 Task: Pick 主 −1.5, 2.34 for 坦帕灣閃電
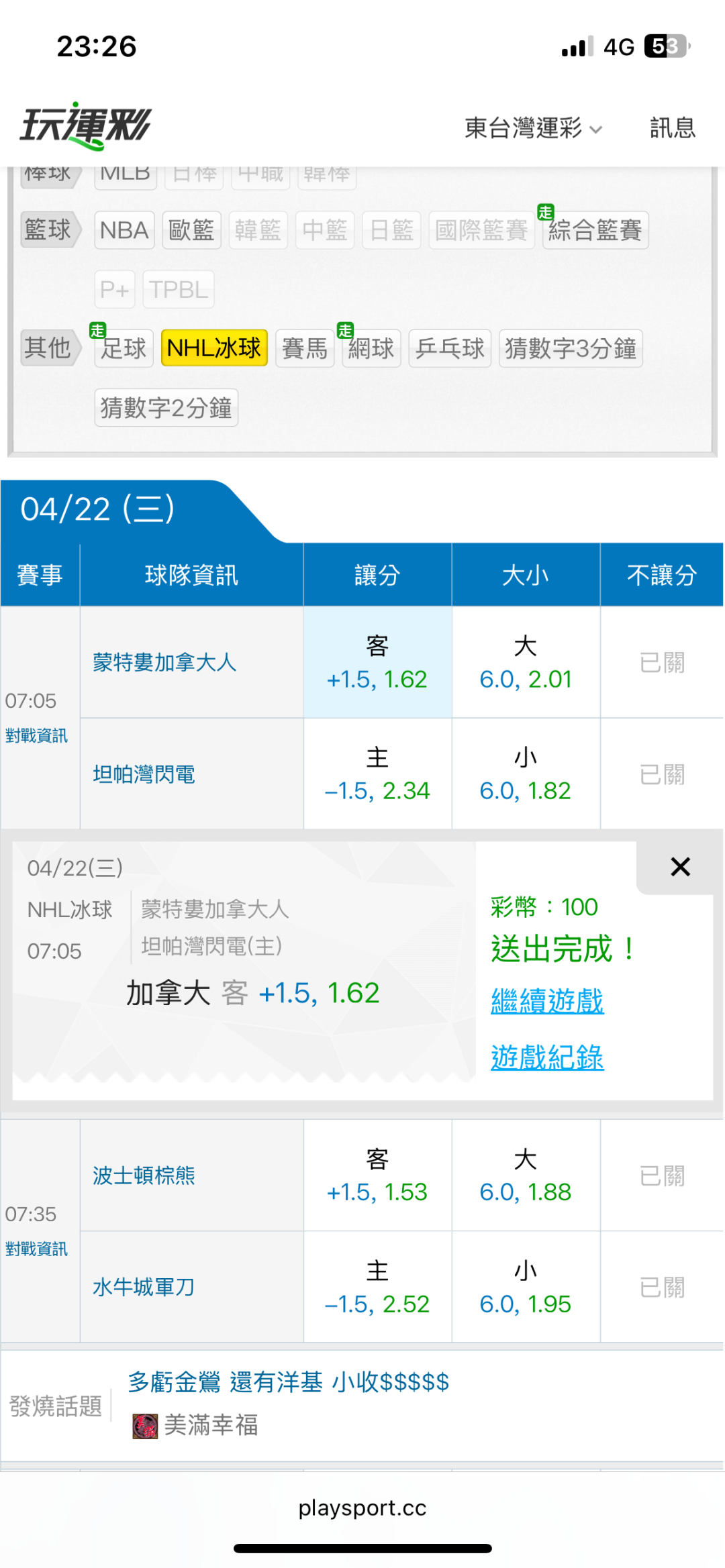(377, 774)
